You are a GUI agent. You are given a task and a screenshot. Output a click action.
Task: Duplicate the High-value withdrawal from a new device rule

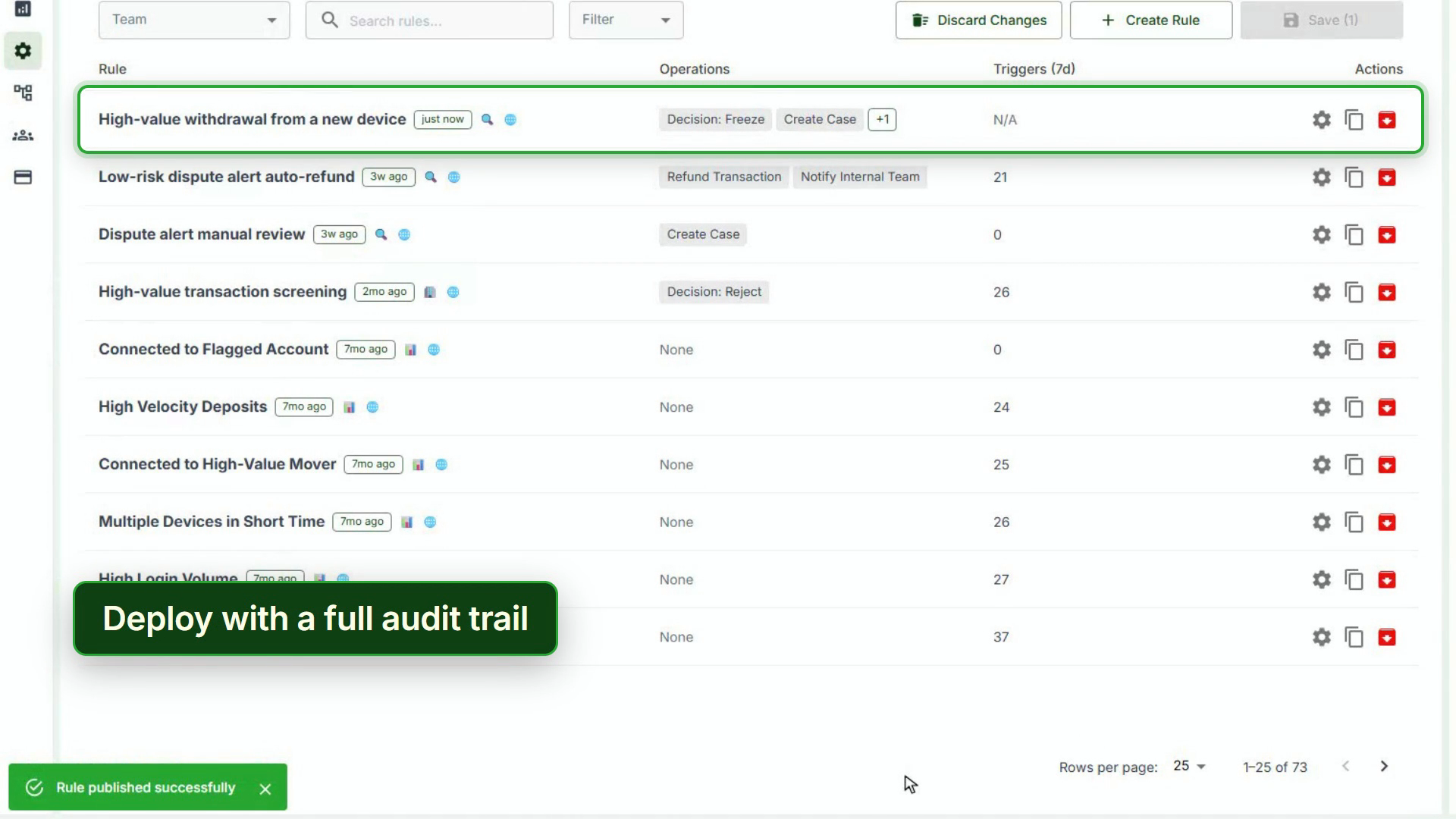[1354, 120]
